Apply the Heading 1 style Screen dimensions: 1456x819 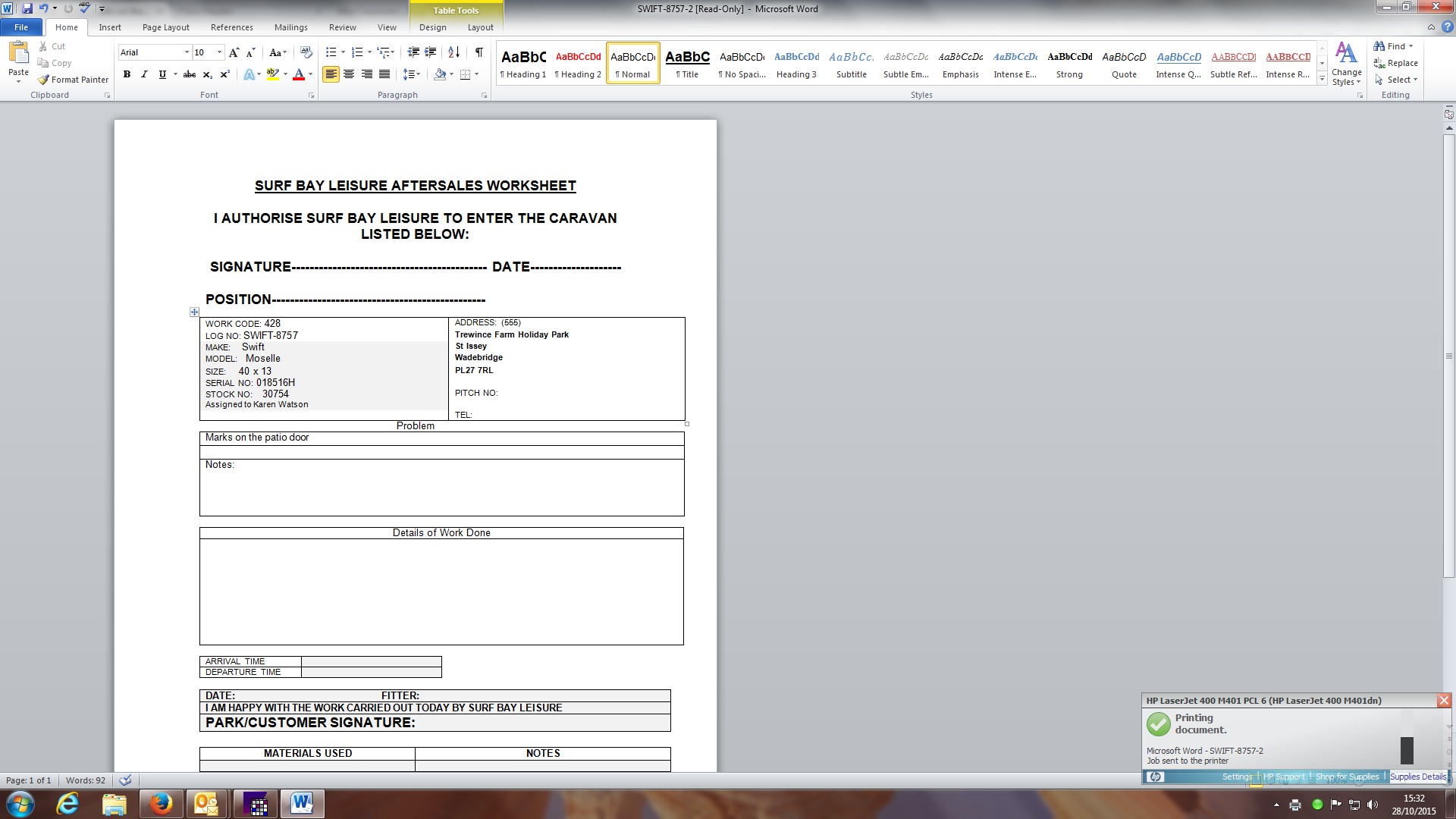[x=523, y=64]
